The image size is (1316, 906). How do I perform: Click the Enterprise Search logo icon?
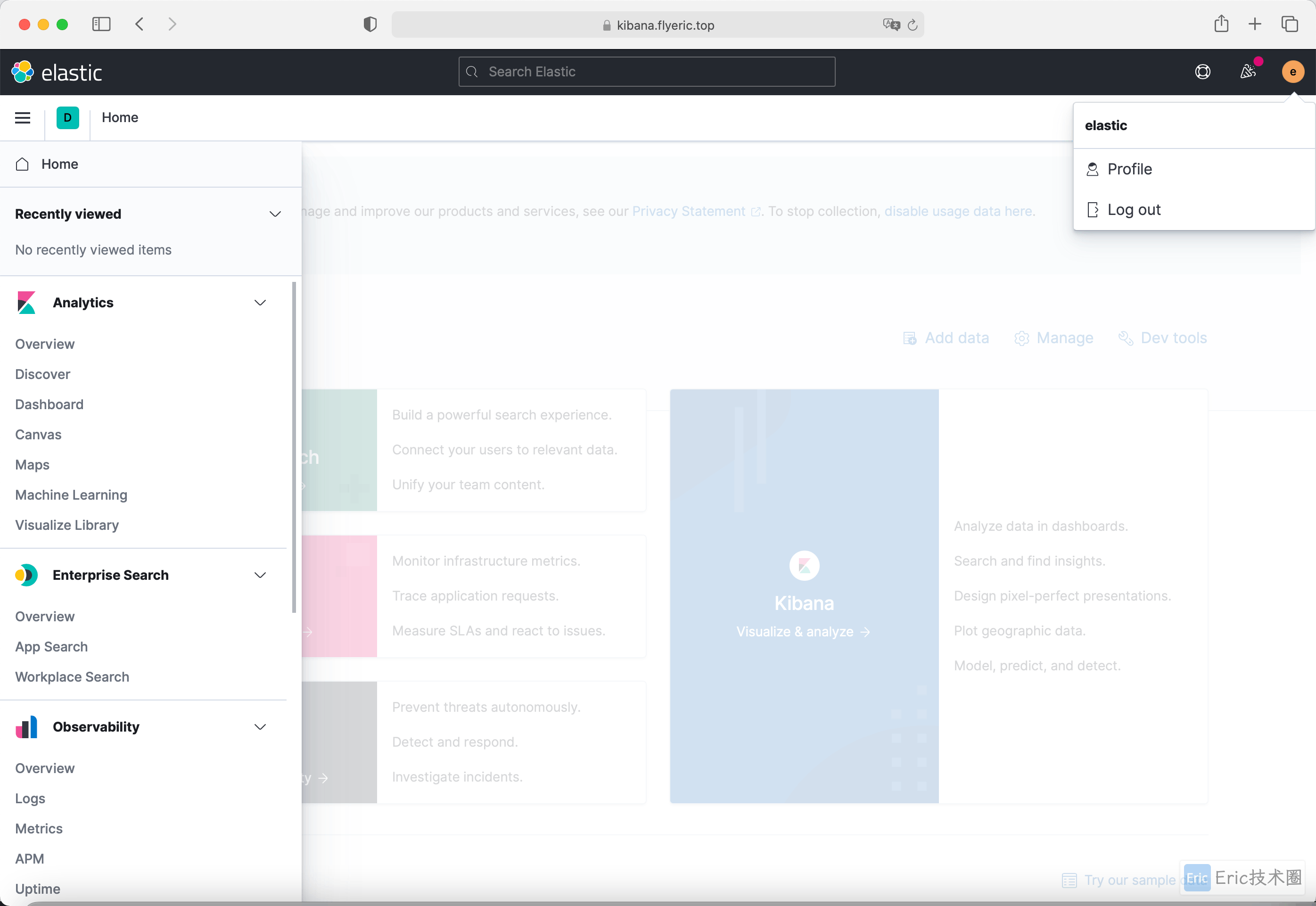coord(26,575)
